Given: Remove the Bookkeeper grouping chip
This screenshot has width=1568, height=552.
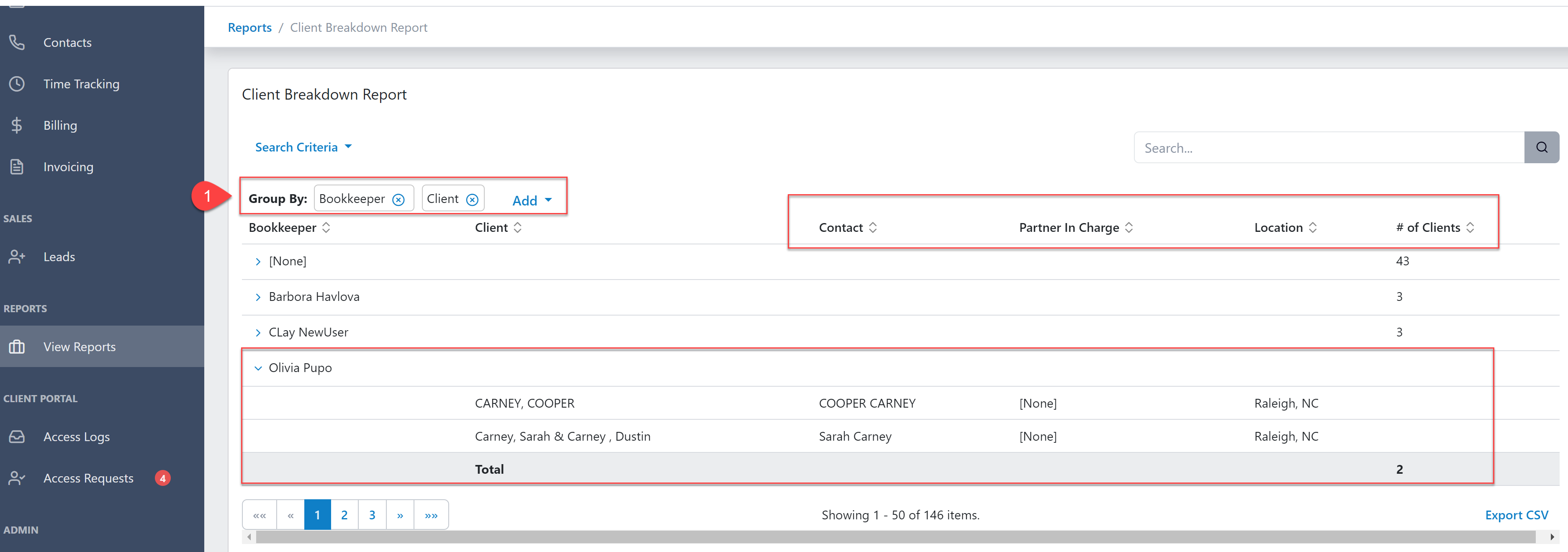Looking at the screenshot, I should click(x=398, y=198).
